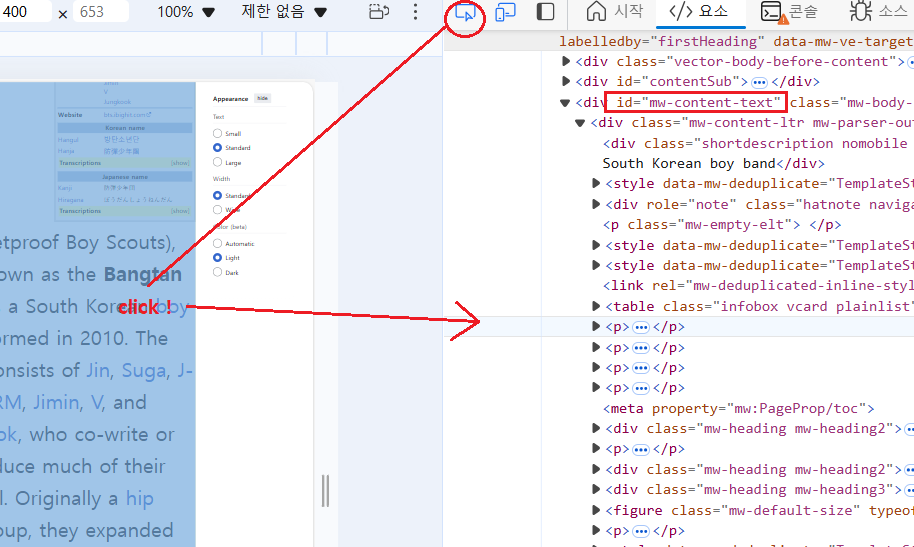Open the V link in the article
Image resolution: width=914 pixels, height=547 pixels.
tap(96, 402)
